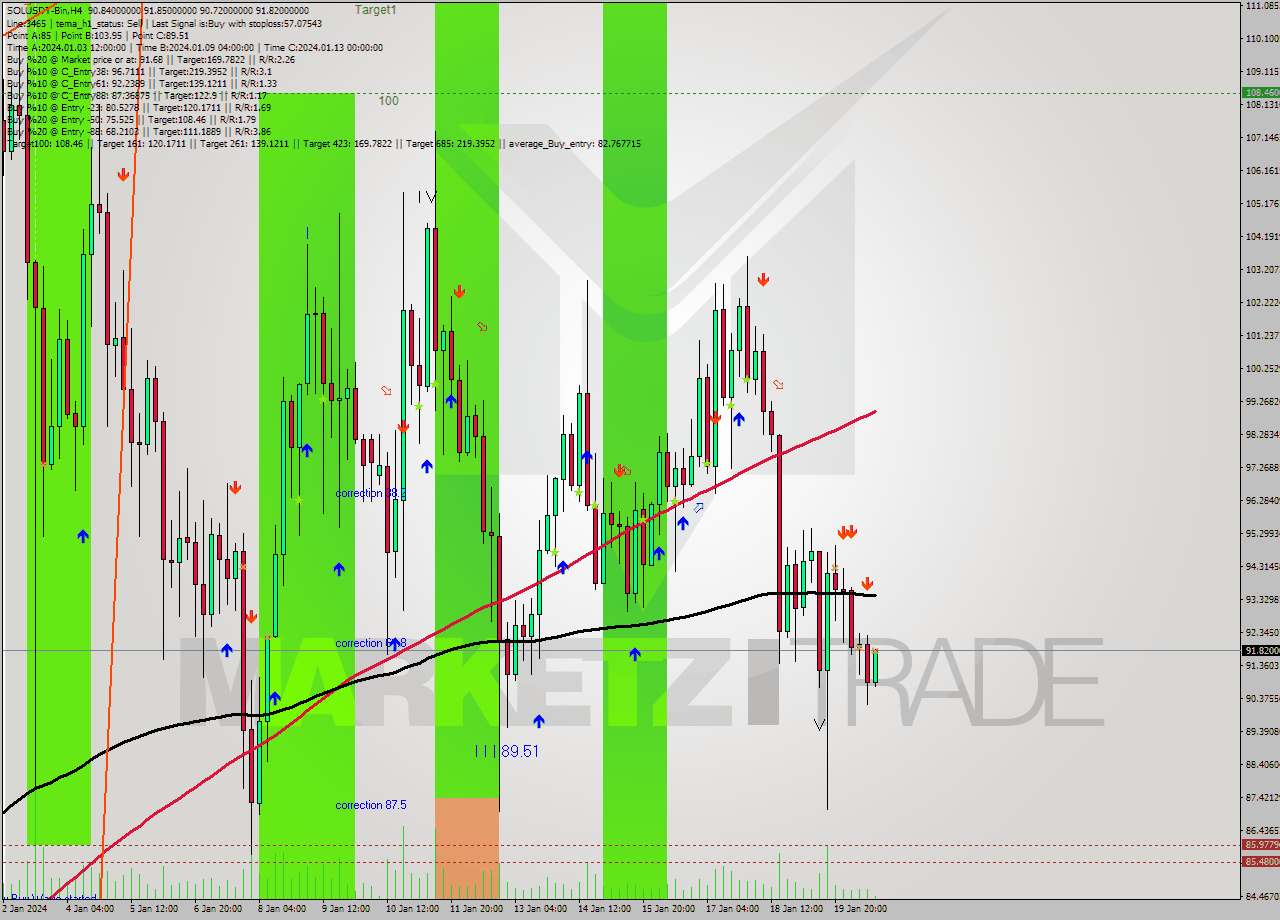Viewport: 1280px width, 920px height.
Task: Click the 84.4670 price axis label
Action: [x=1263, y=896]
